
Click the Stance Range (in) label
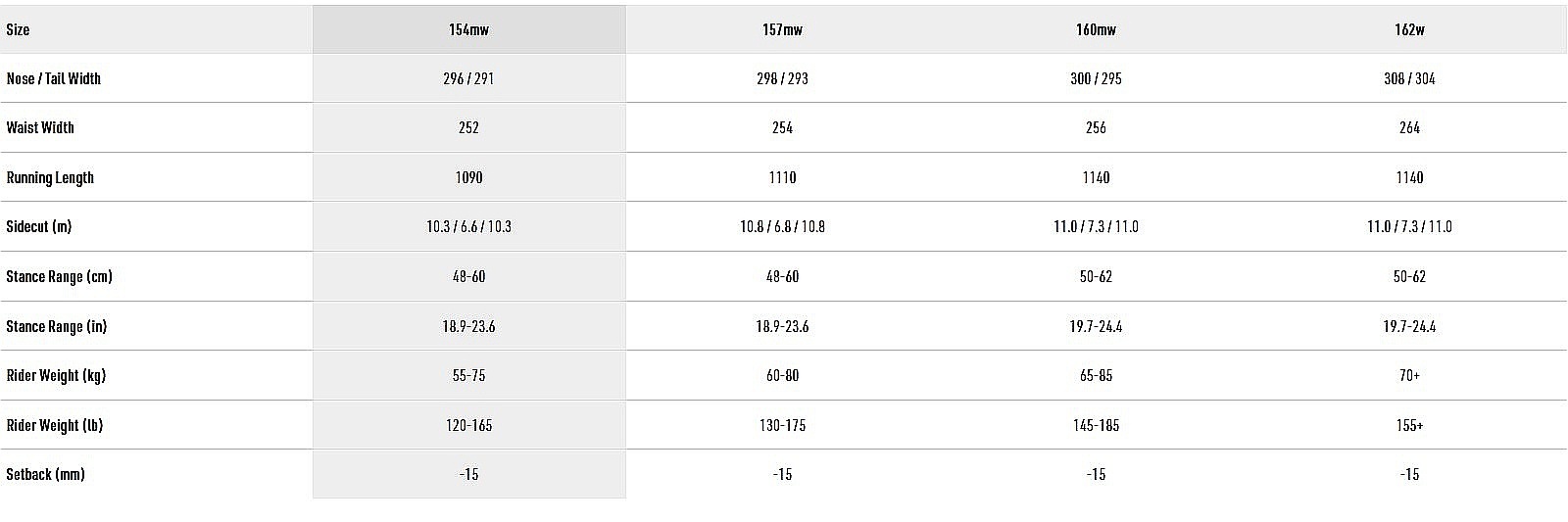[x=56, y=326]
